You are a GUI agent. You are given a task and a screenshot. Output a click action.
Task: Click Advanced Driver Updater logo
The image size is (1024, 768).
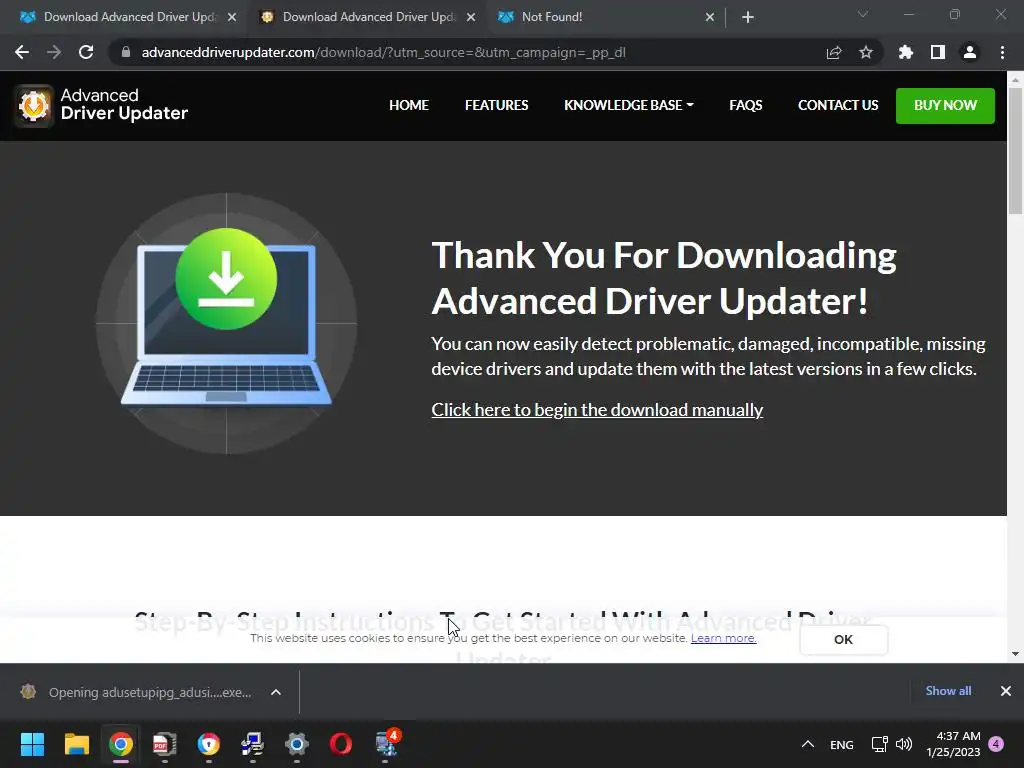(x=102, y=105)
